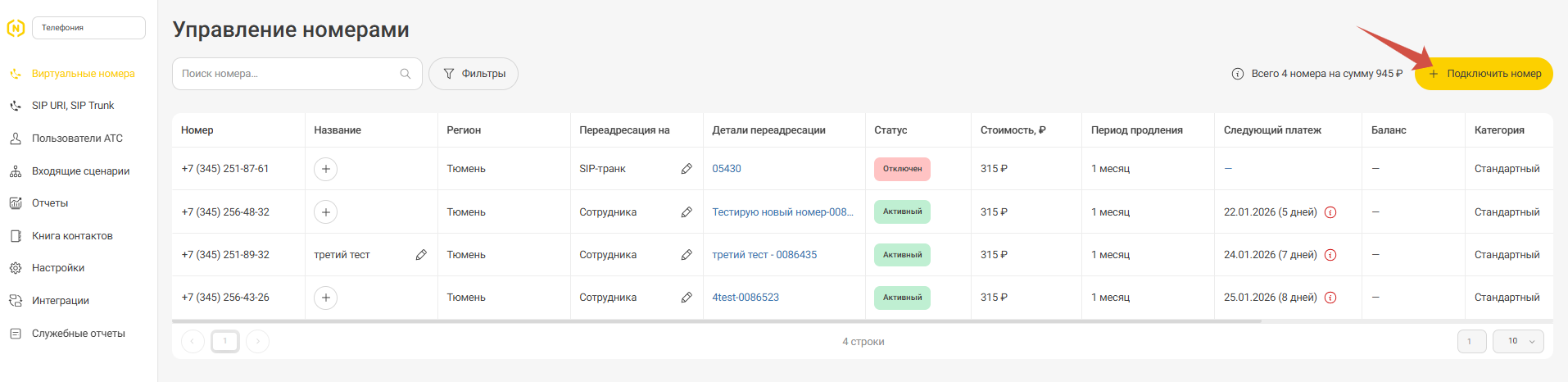
Task: Open the 05430 forwarding link
Action: 727,169
